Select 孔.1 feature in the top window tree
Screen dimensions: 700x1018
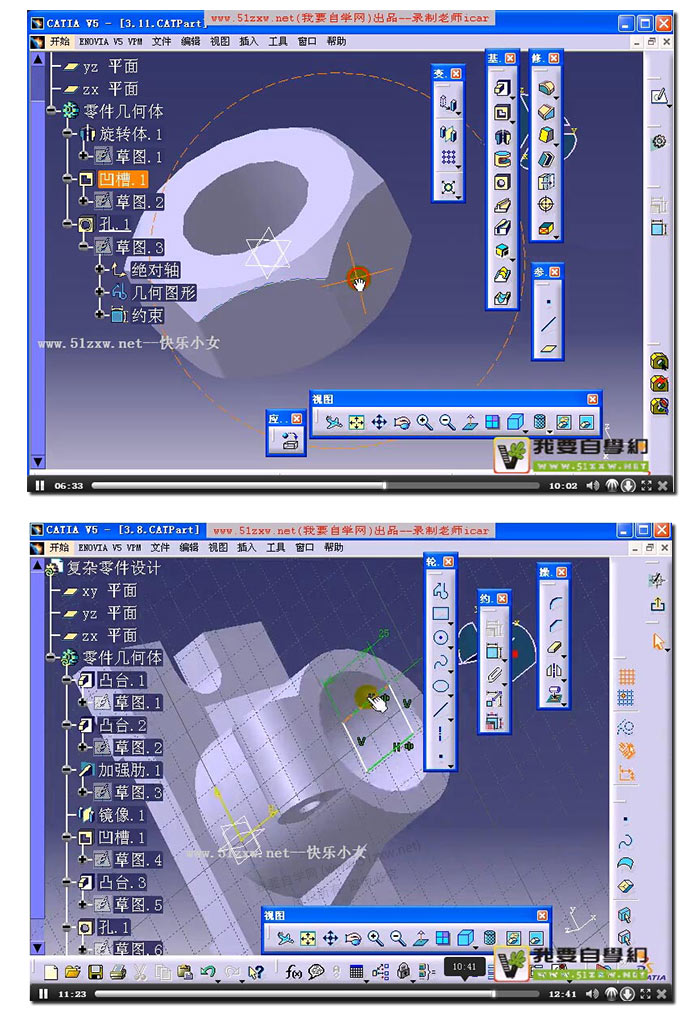coord(115,225)
